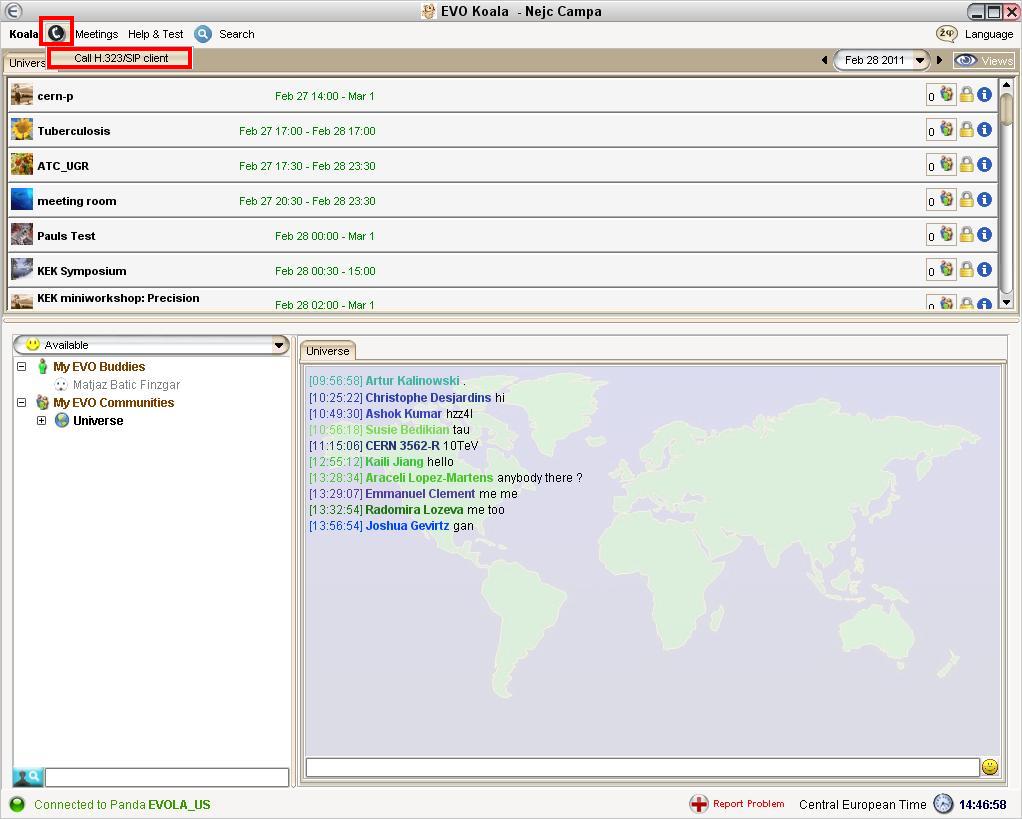Click the phone call icon beside Koala
1022x819 pixels.
[56, 33]
